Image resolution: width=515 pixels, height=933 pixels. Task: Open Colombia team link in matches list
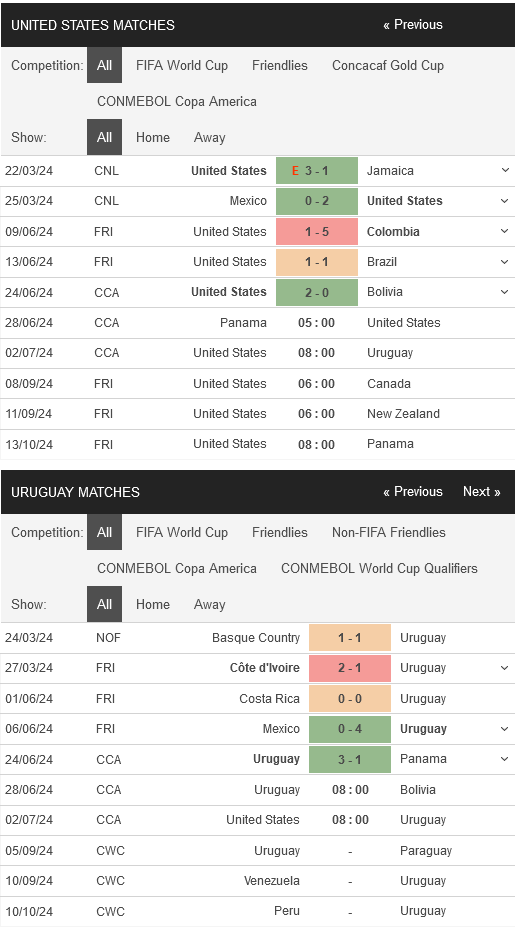tap(393, 231)
